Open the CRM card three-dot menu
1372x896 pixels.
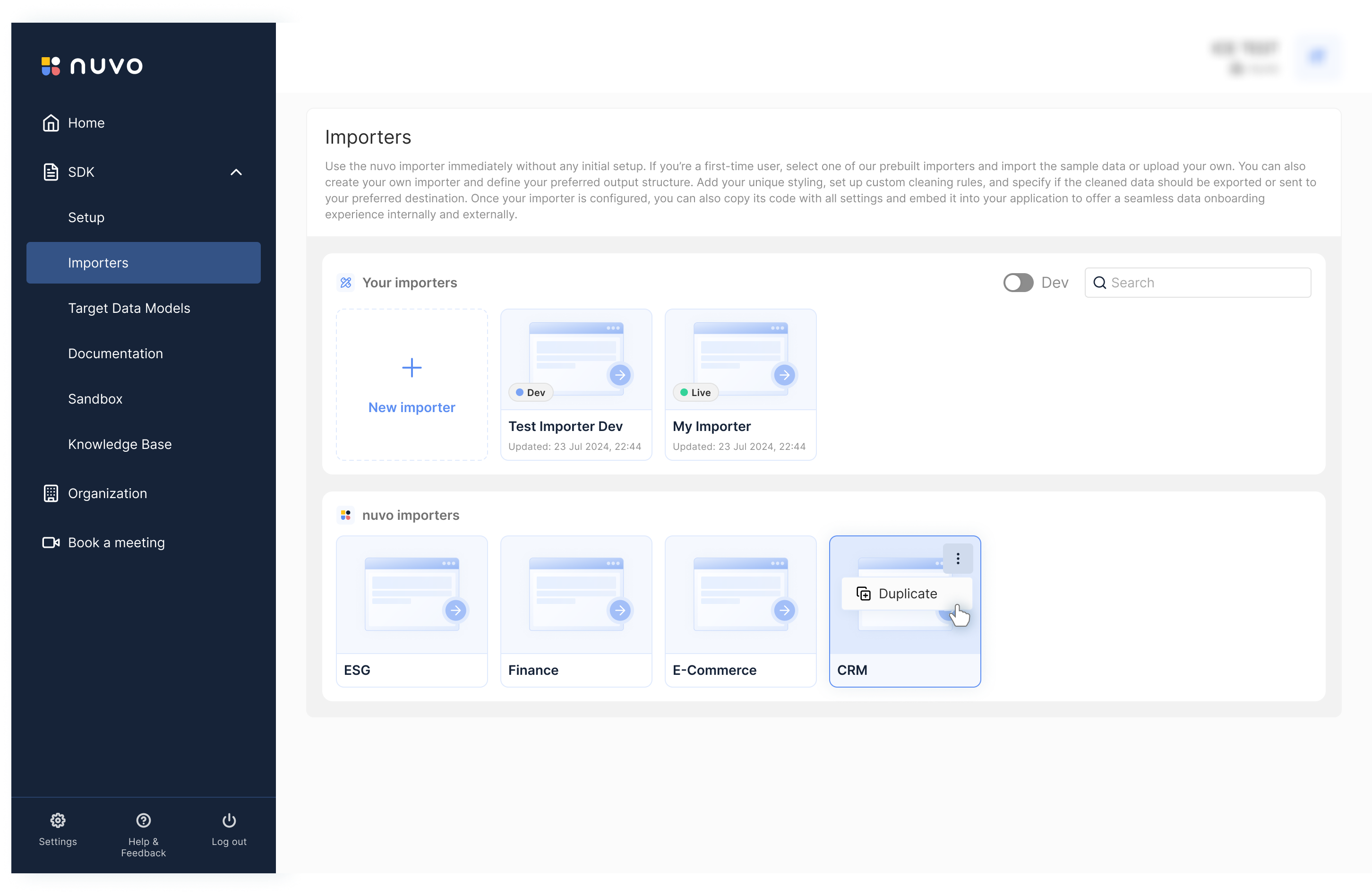point(958,558)
